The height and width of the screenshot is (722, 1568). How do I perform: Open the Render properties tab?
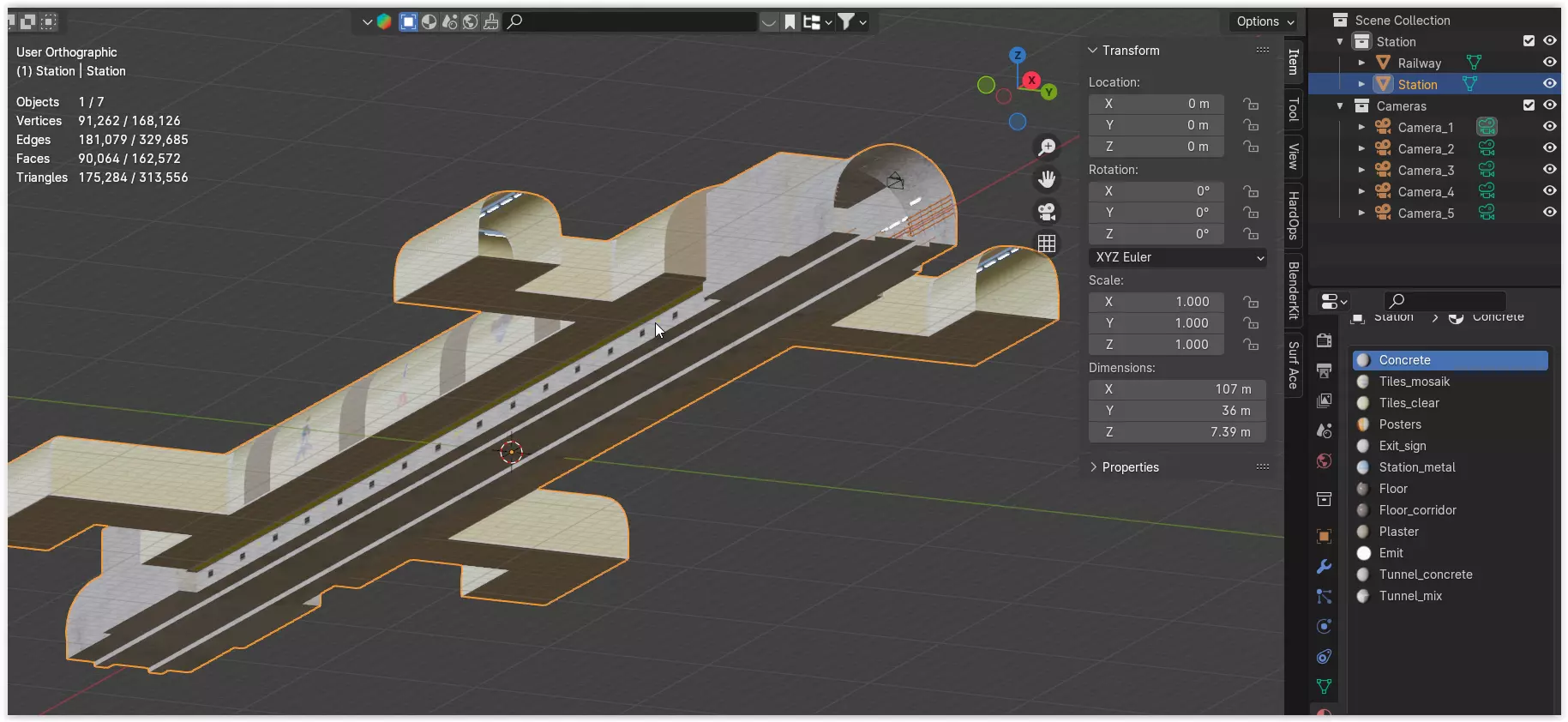click(1324, 340)
